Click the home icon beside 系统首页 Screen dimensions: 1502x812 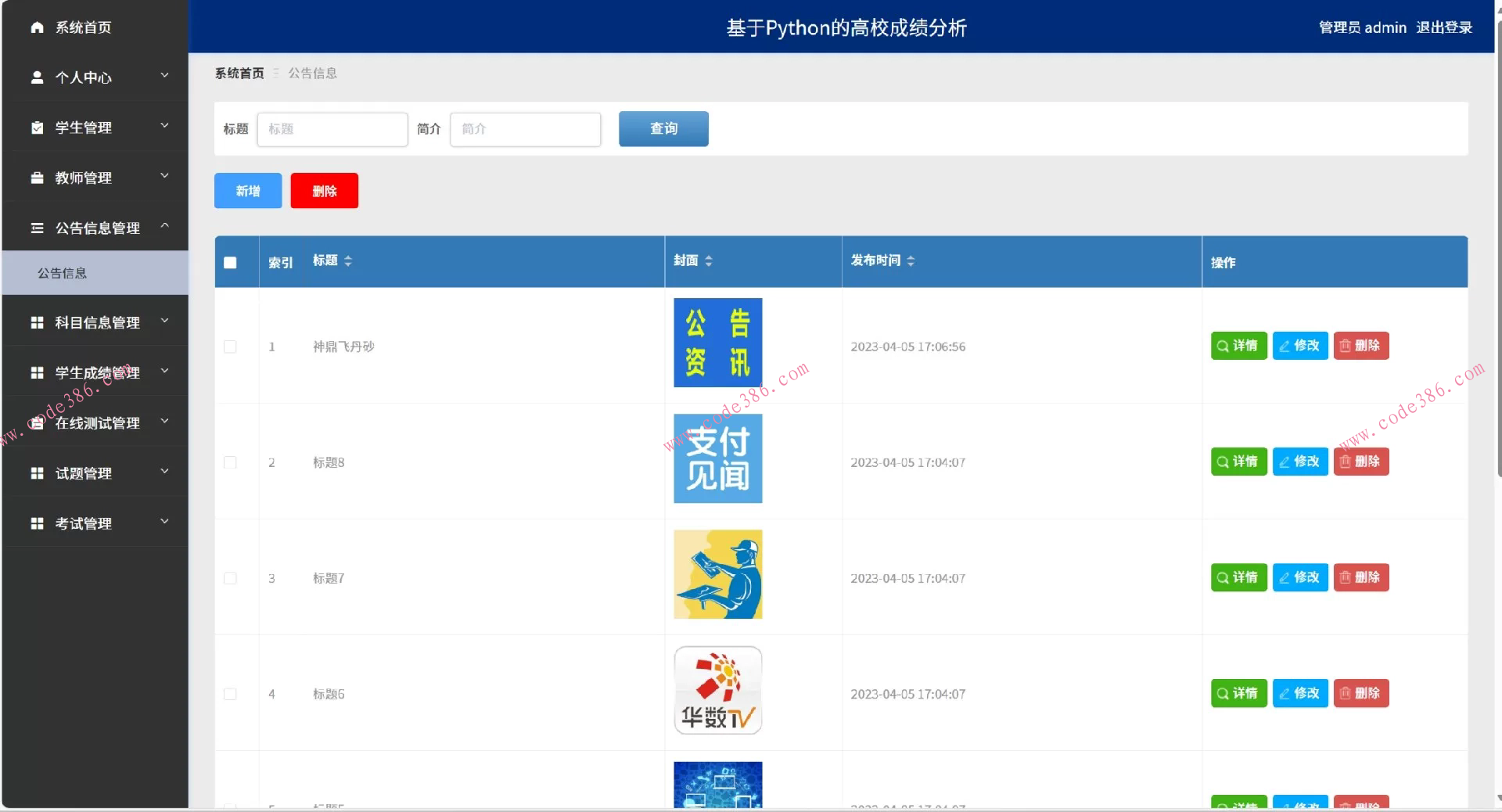tap(37, 27)
